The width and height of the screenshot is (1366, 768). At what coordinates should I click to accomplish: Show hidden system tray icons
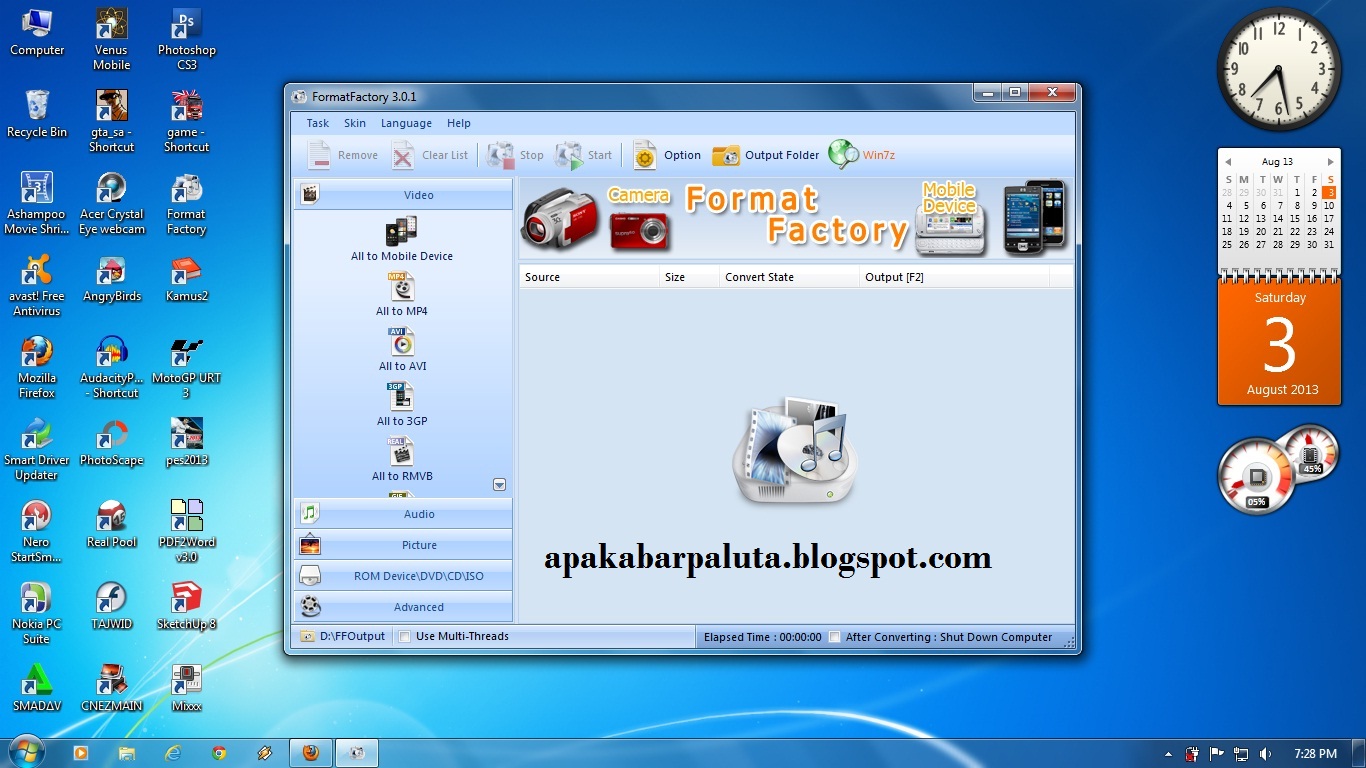[1168, 753]
